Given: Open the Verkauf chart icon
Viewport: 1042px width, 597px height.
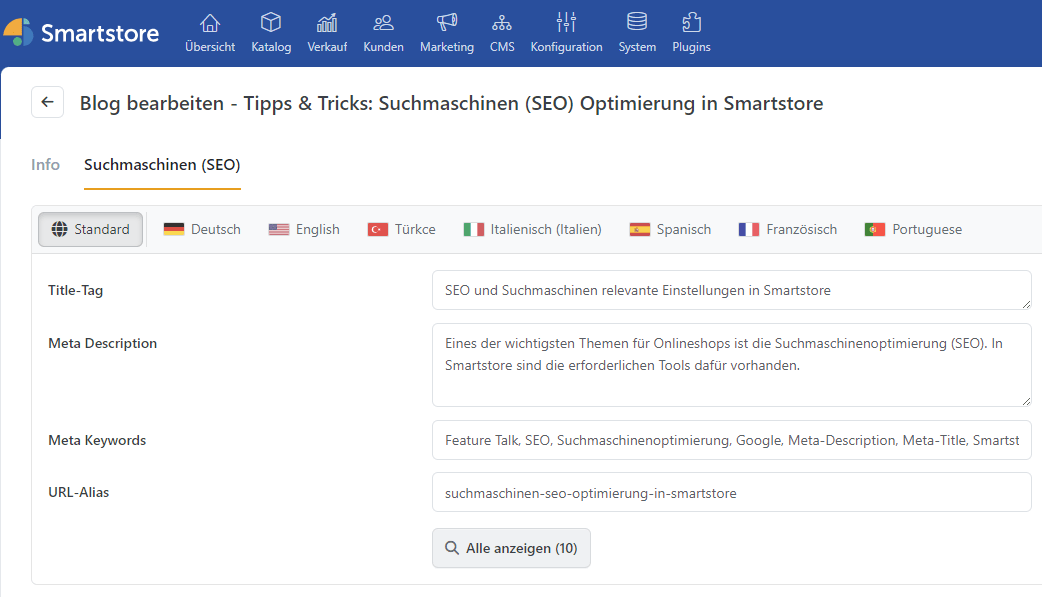Looking at the screenshot, I should pos(327,24).
